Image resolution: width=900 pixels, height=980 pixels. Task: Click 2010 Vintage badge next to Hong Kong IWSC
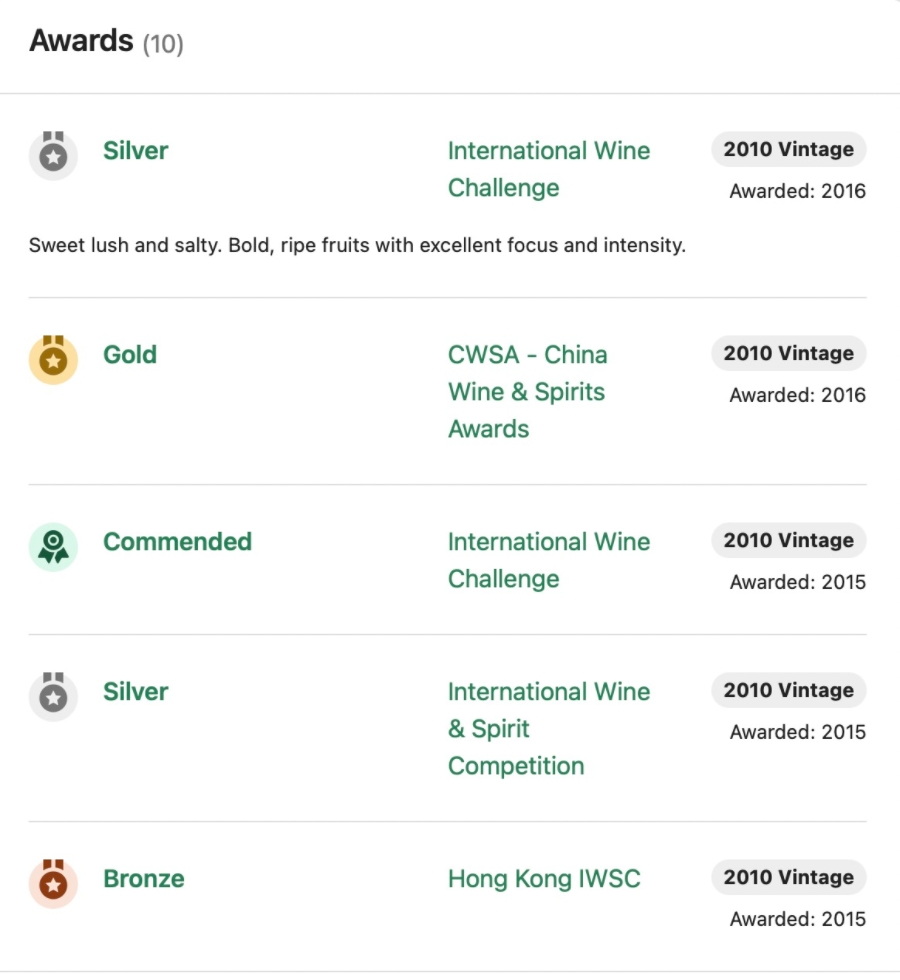(788, 877)
